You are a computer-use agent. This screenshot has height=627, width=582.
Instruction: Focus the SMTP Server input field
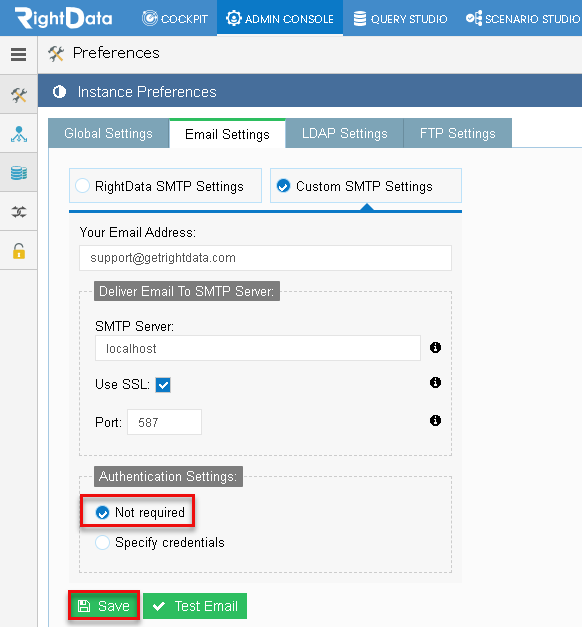[258, 348]
